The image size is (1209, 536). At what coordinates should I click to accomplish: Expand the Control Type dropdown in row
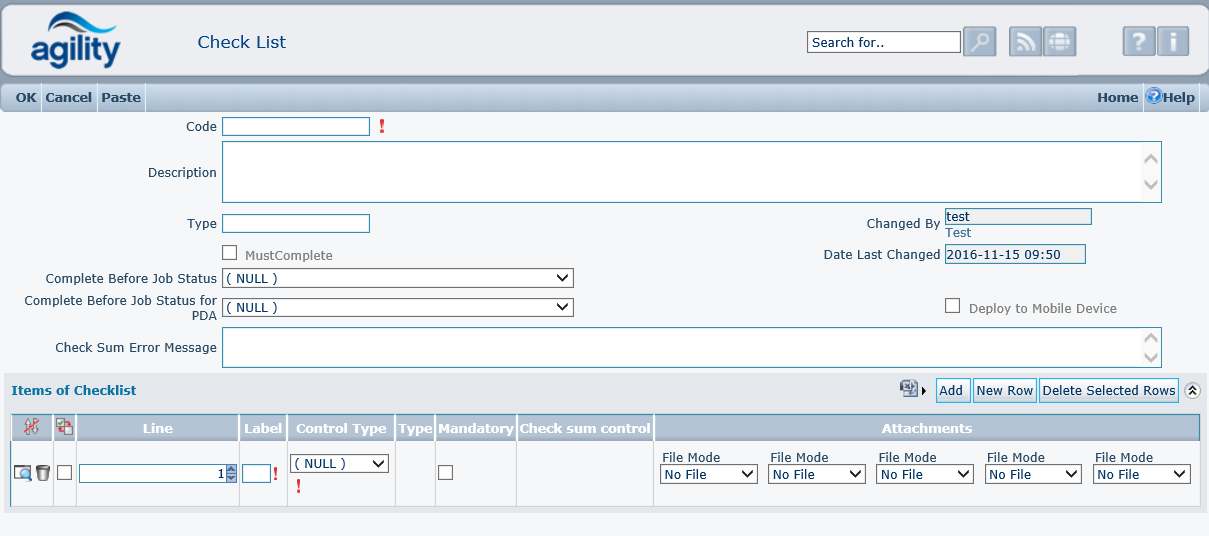click(339, 463)
